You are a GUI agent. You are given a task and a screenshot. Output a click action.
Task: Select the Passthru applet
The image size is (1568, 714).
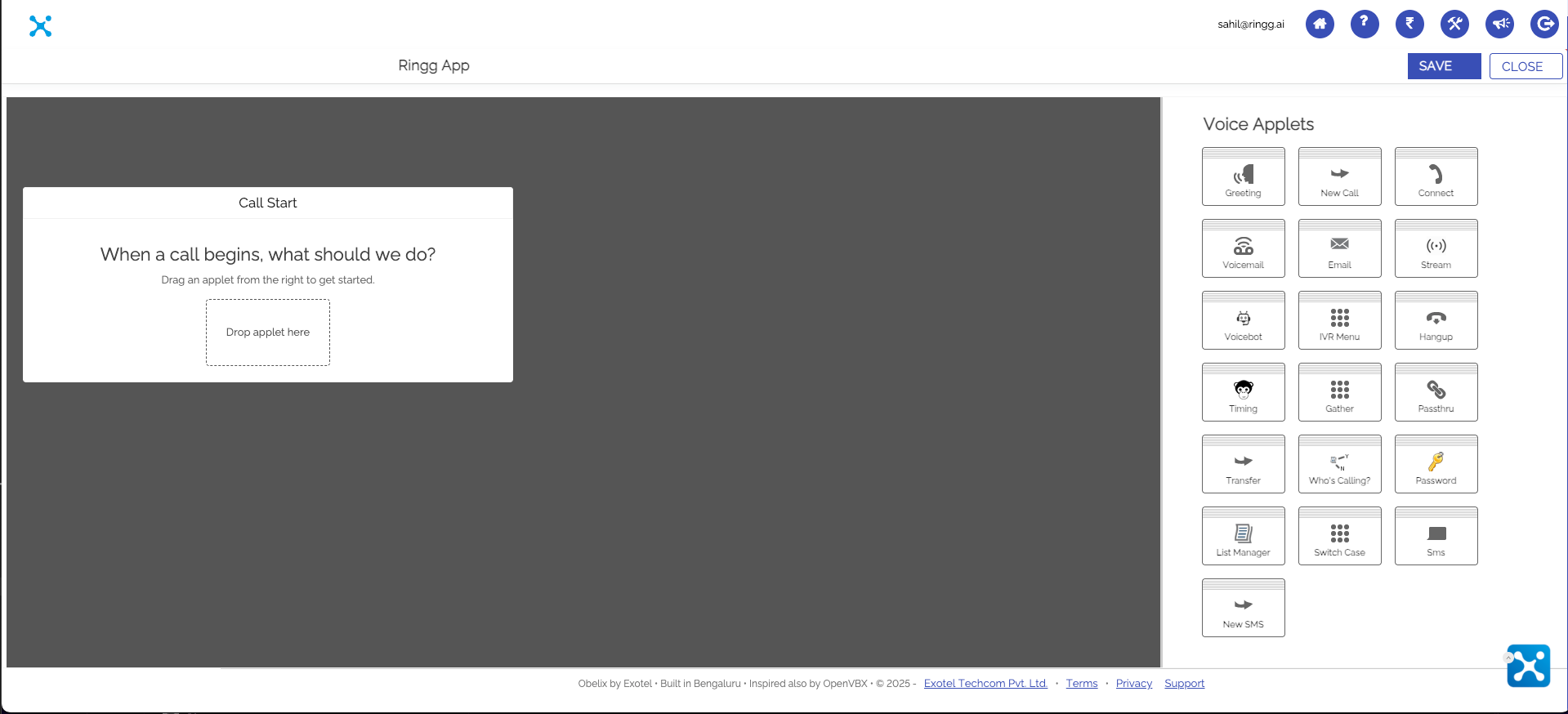(1436, 392)
